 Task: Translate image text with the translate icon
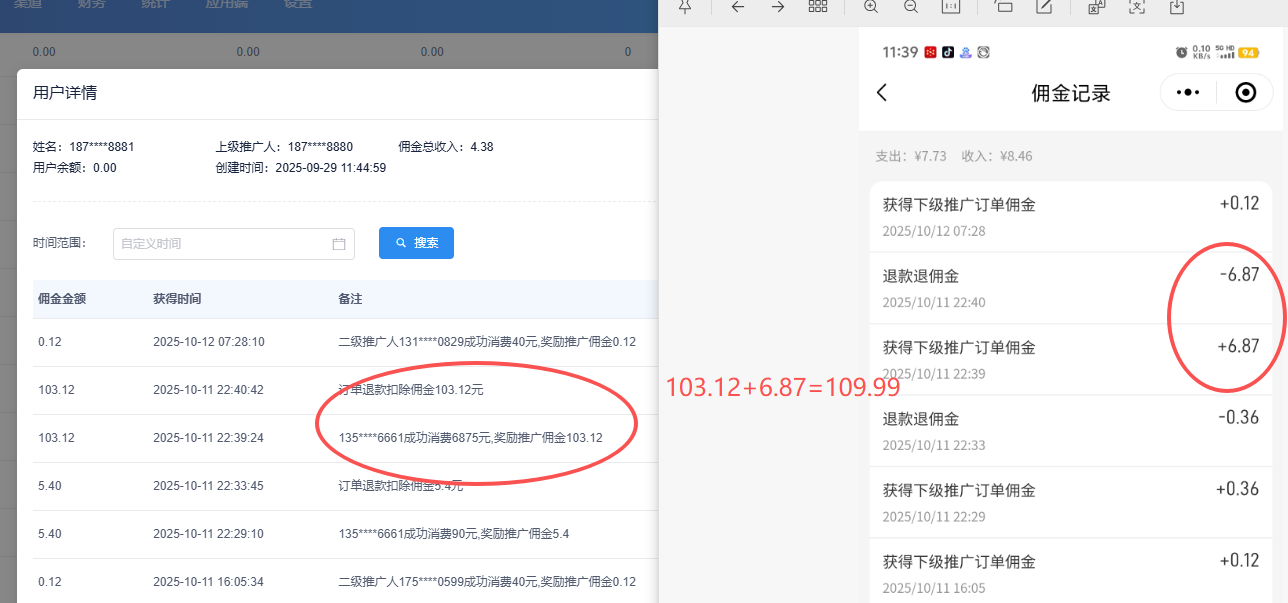tap(1096, 6)
